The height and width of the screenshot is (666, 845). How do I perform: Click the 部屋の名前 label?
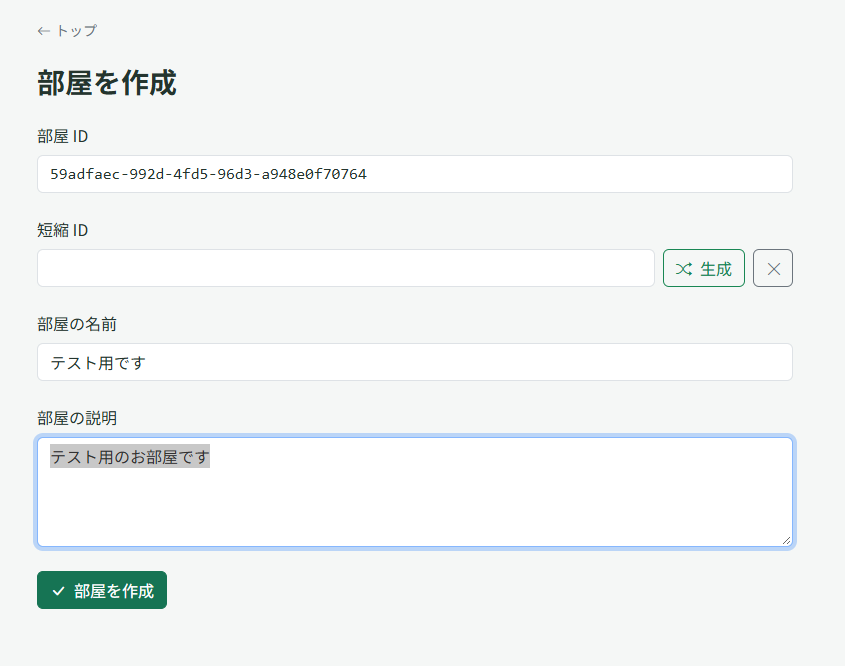point(77,324)
